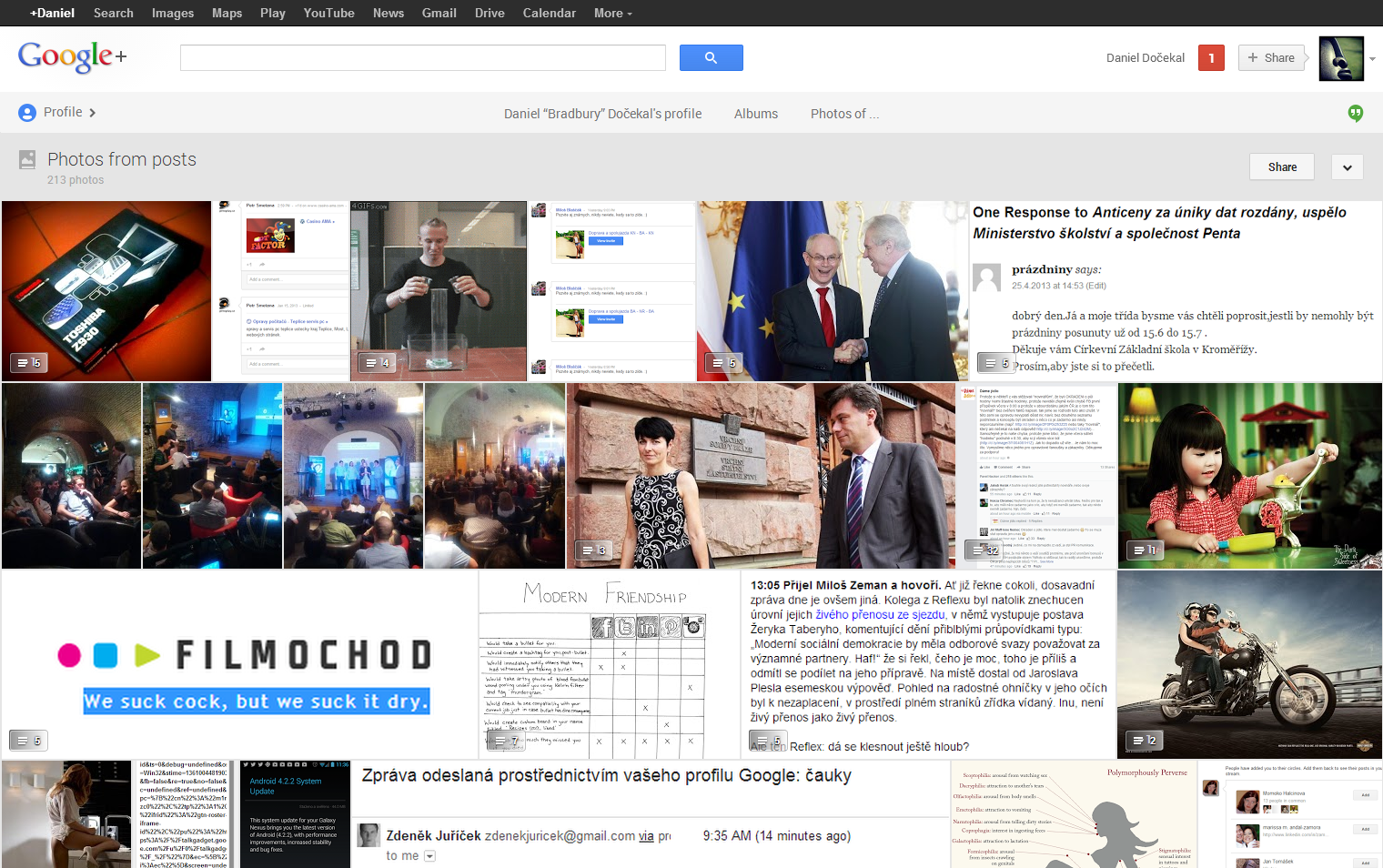The height and width of the screenshot is (868, 1383).
Task: Click the "32" badge on the screenshot collage photo
Action: (984, 550)
